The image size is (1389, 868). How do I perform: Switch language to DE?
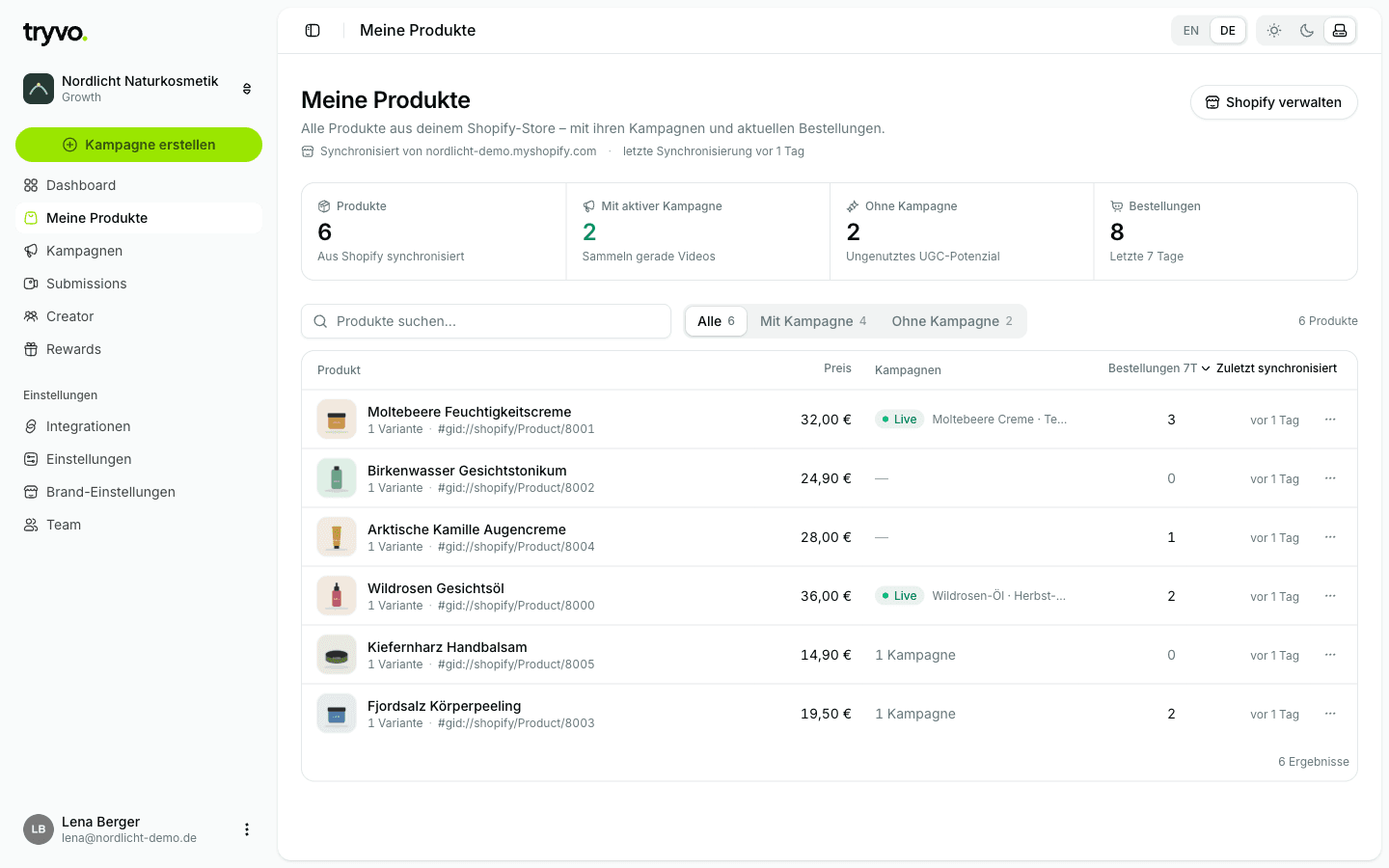tap(1228, 31)
